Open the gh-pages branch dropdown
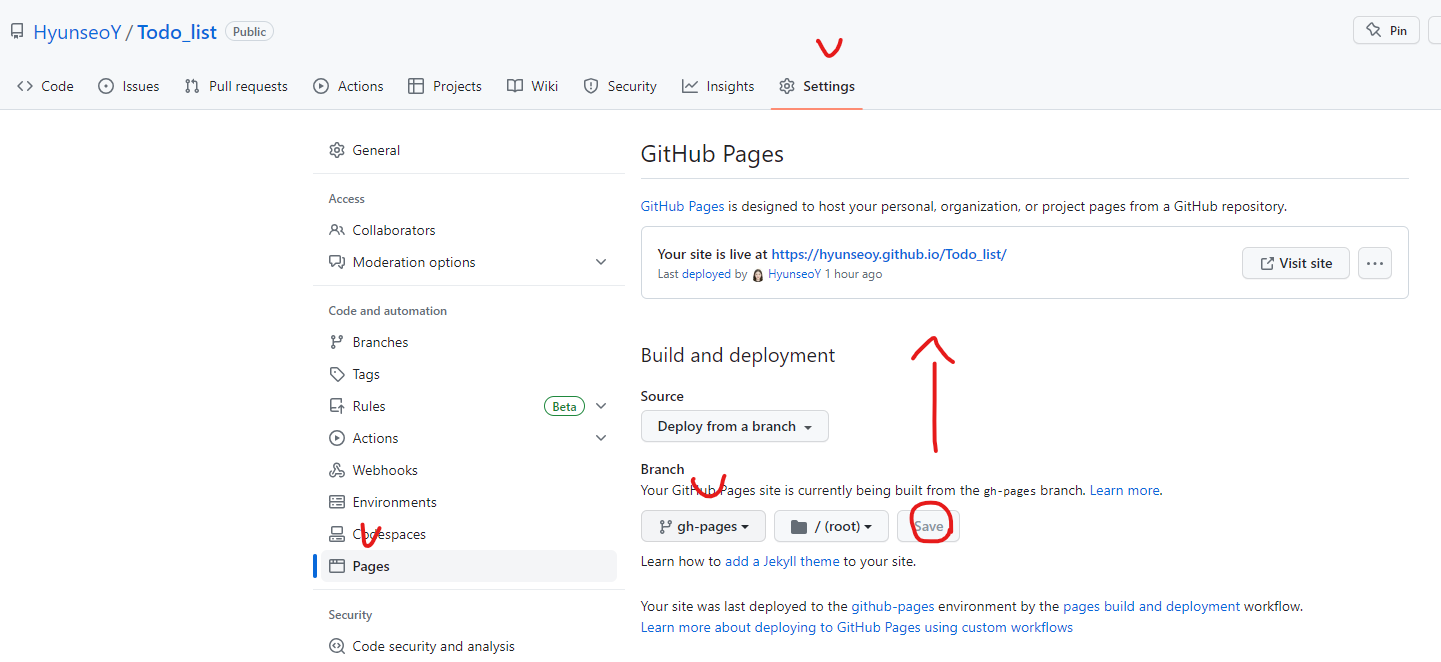 point(703,526)
